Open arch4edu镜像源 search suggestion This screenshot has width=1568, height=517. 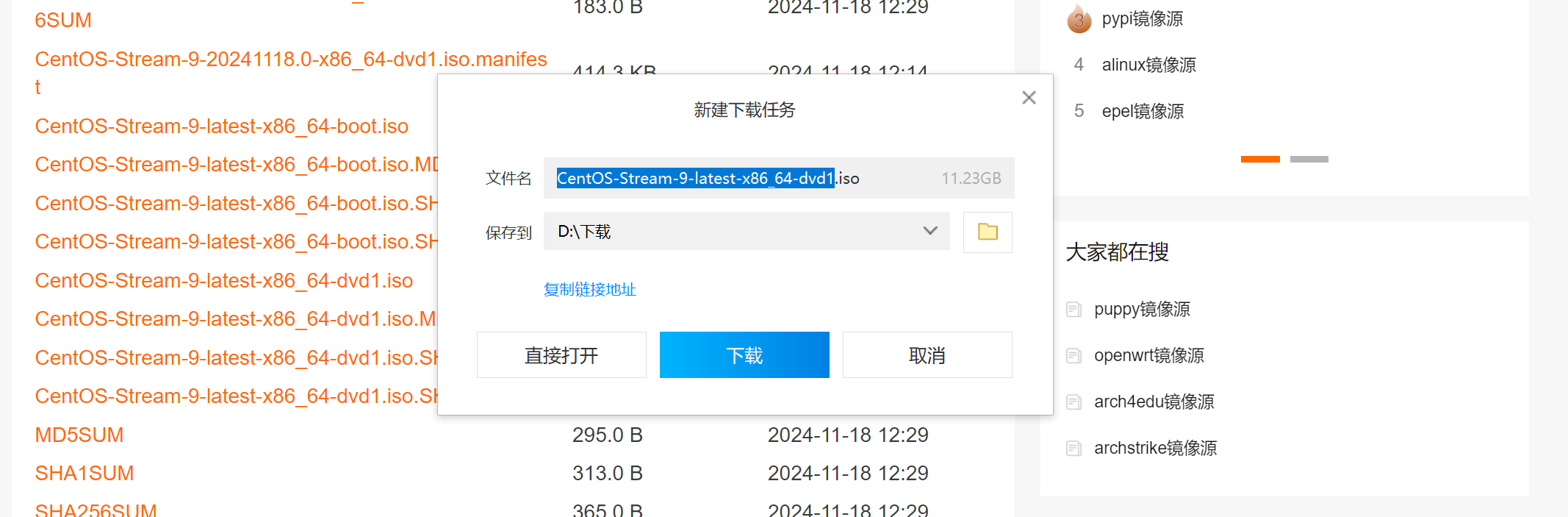point(1154,402)
